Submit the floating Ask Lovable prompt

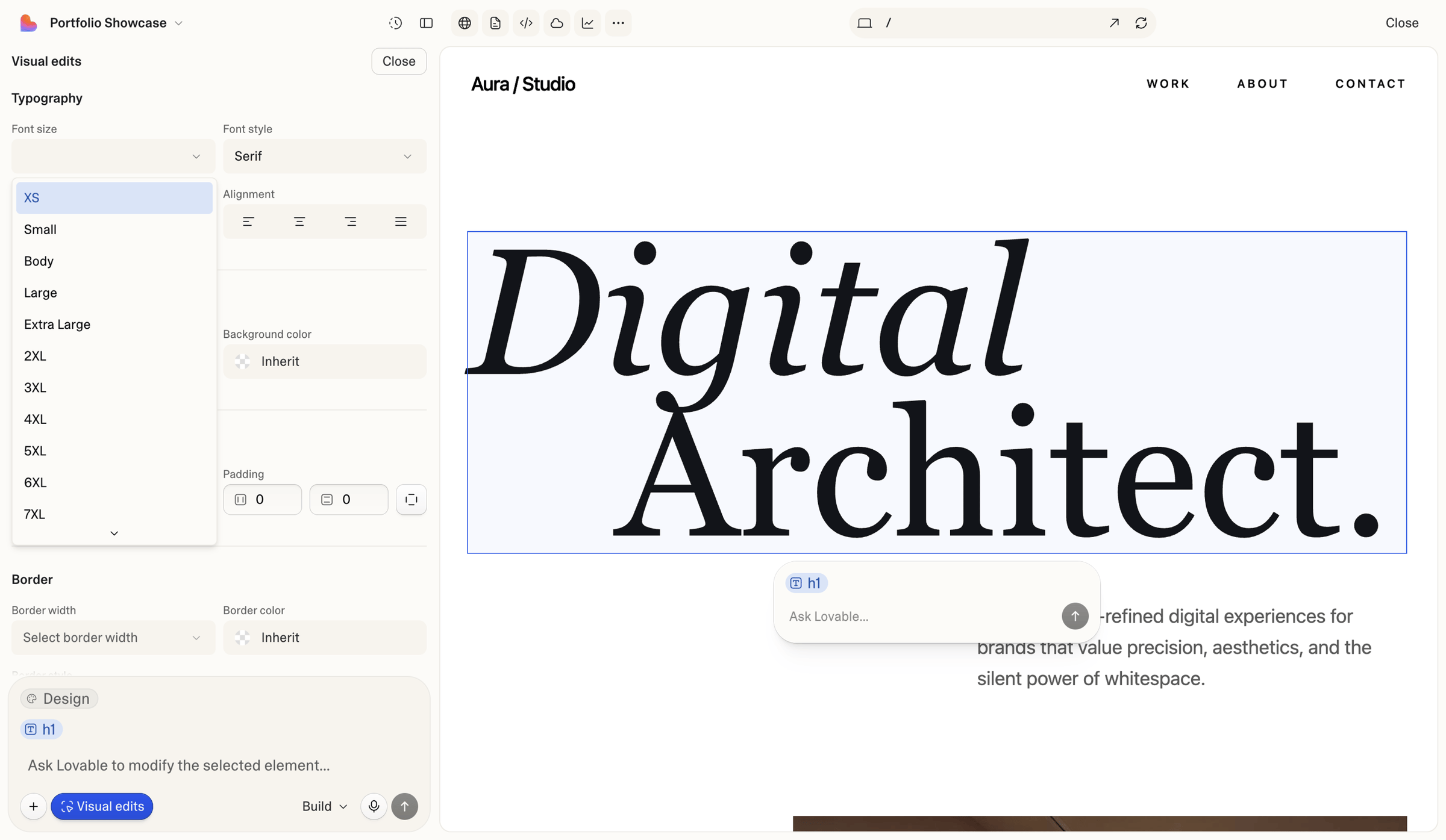coord(1075,616)
